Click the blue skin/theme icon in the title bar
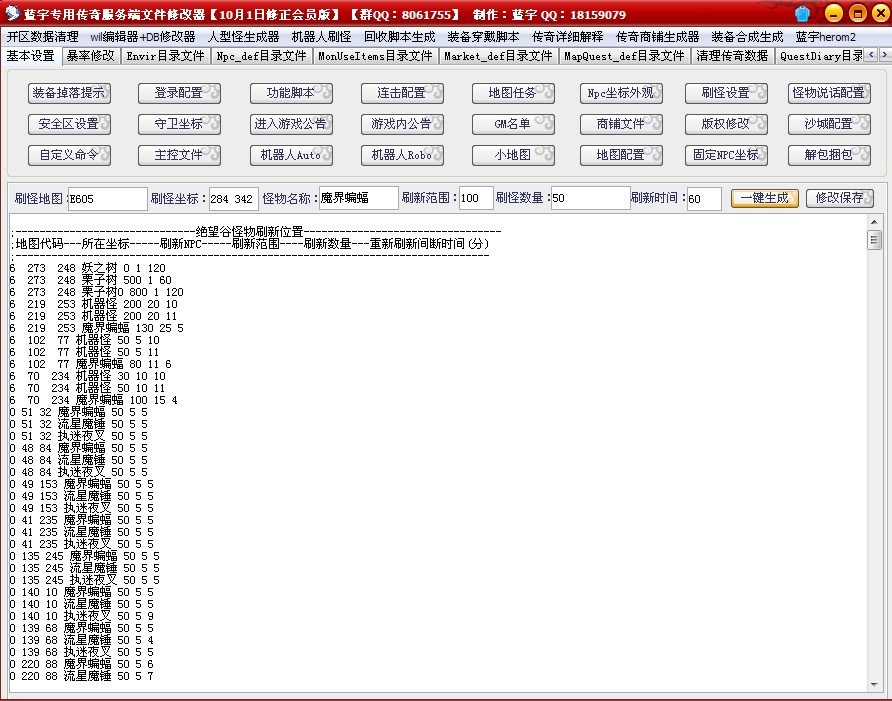 (x=800, y=14)
